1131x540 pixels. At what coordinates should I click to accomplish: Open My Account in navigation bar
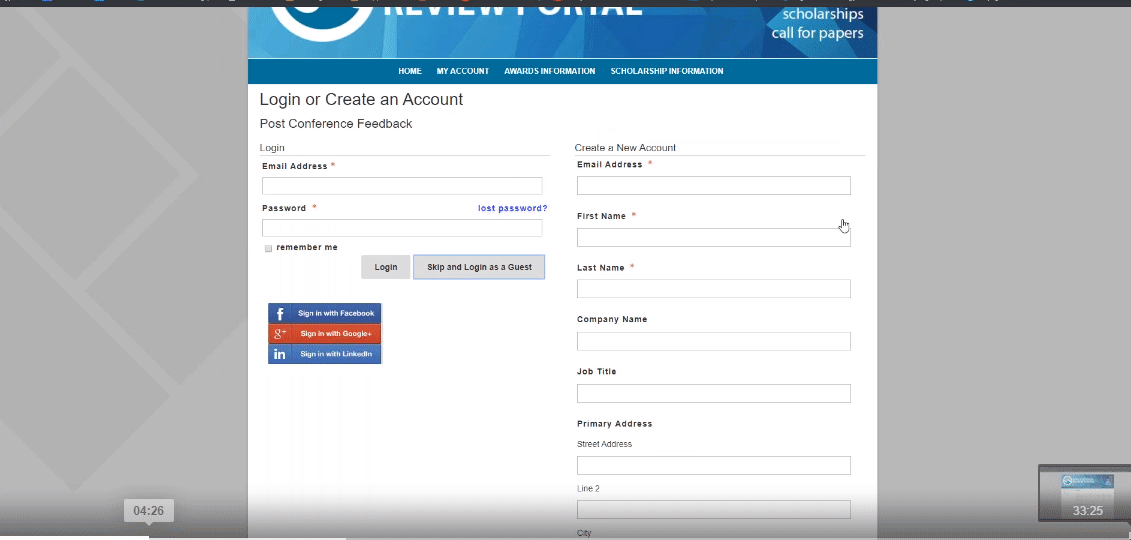point(462,71)
